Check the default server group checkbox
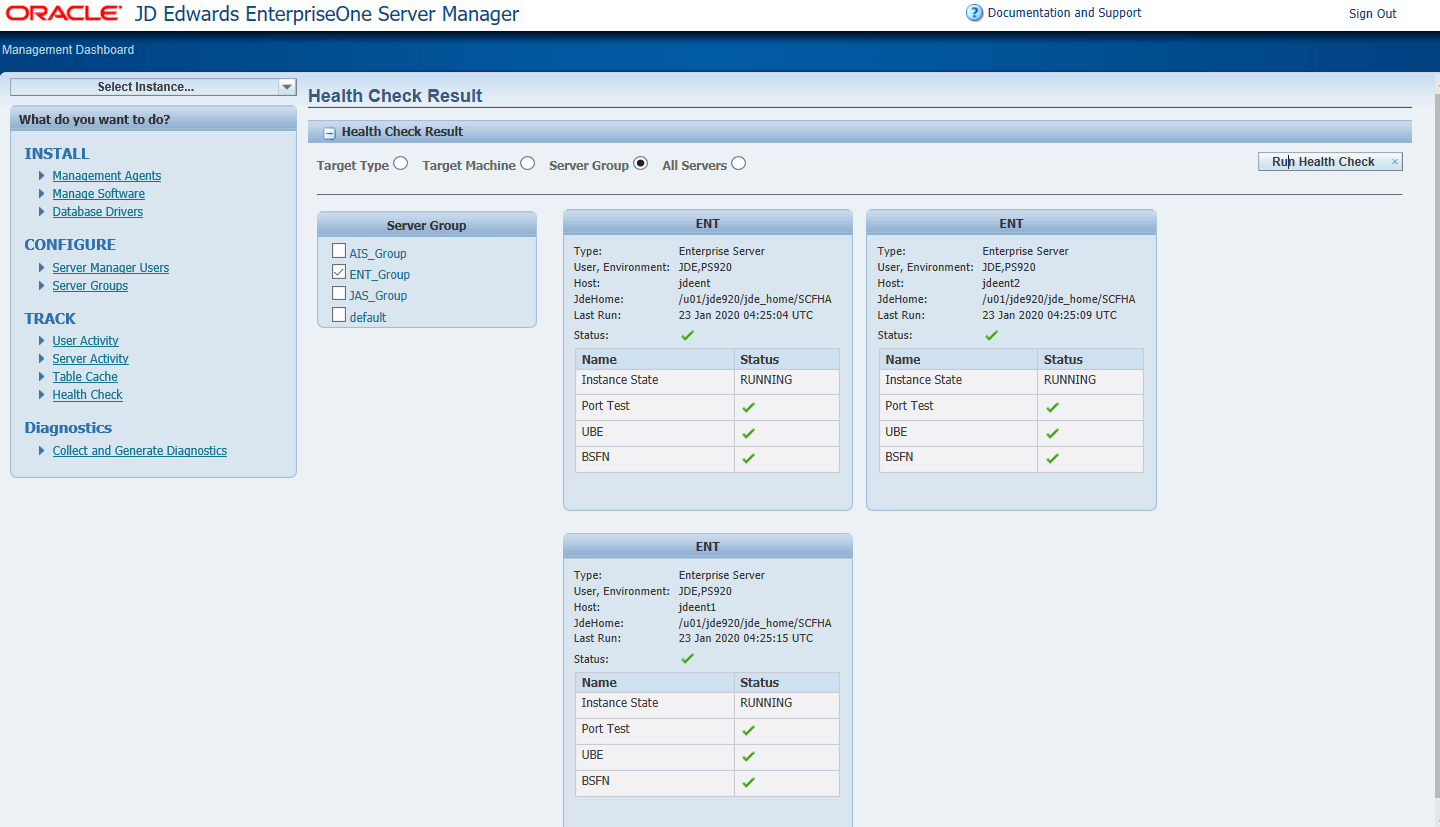The image size is (1440, 827). (339, 314)
